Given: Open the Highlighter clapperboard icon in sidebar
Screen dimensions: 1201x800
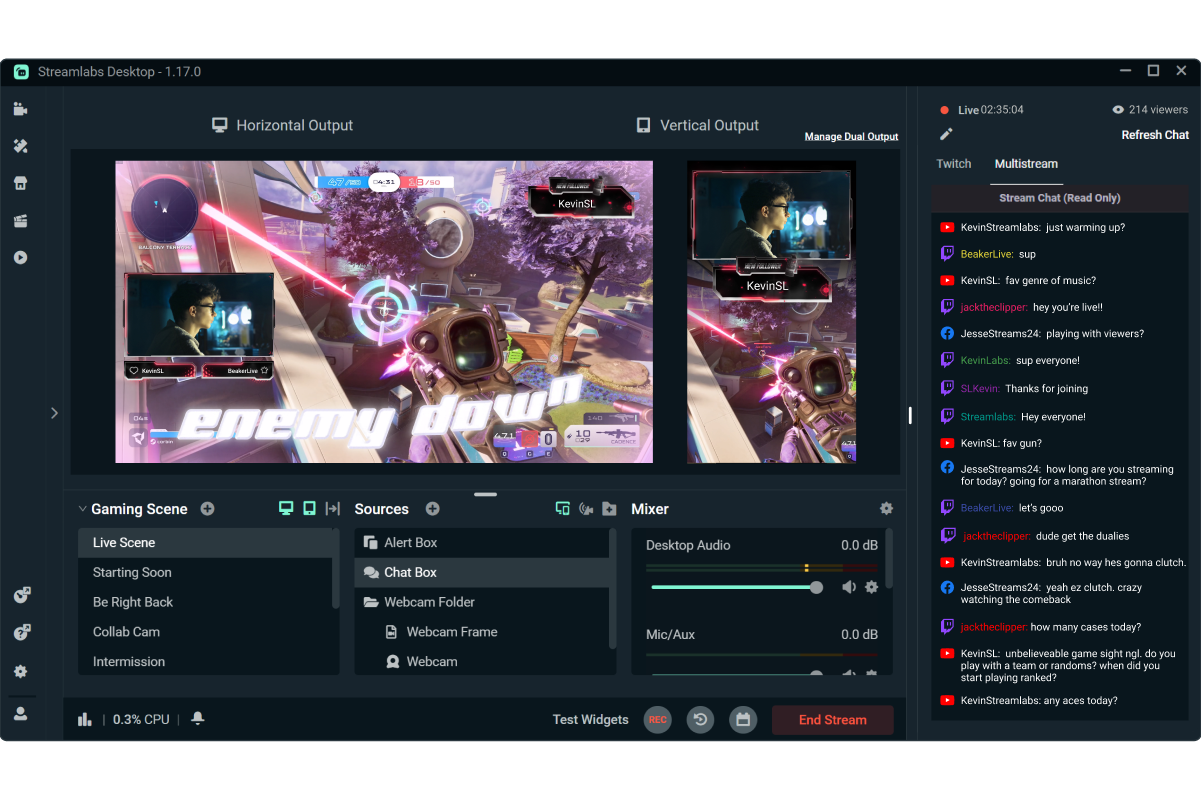Looking at the screenshot, I should pyautogui.click(x=20, y=220).
